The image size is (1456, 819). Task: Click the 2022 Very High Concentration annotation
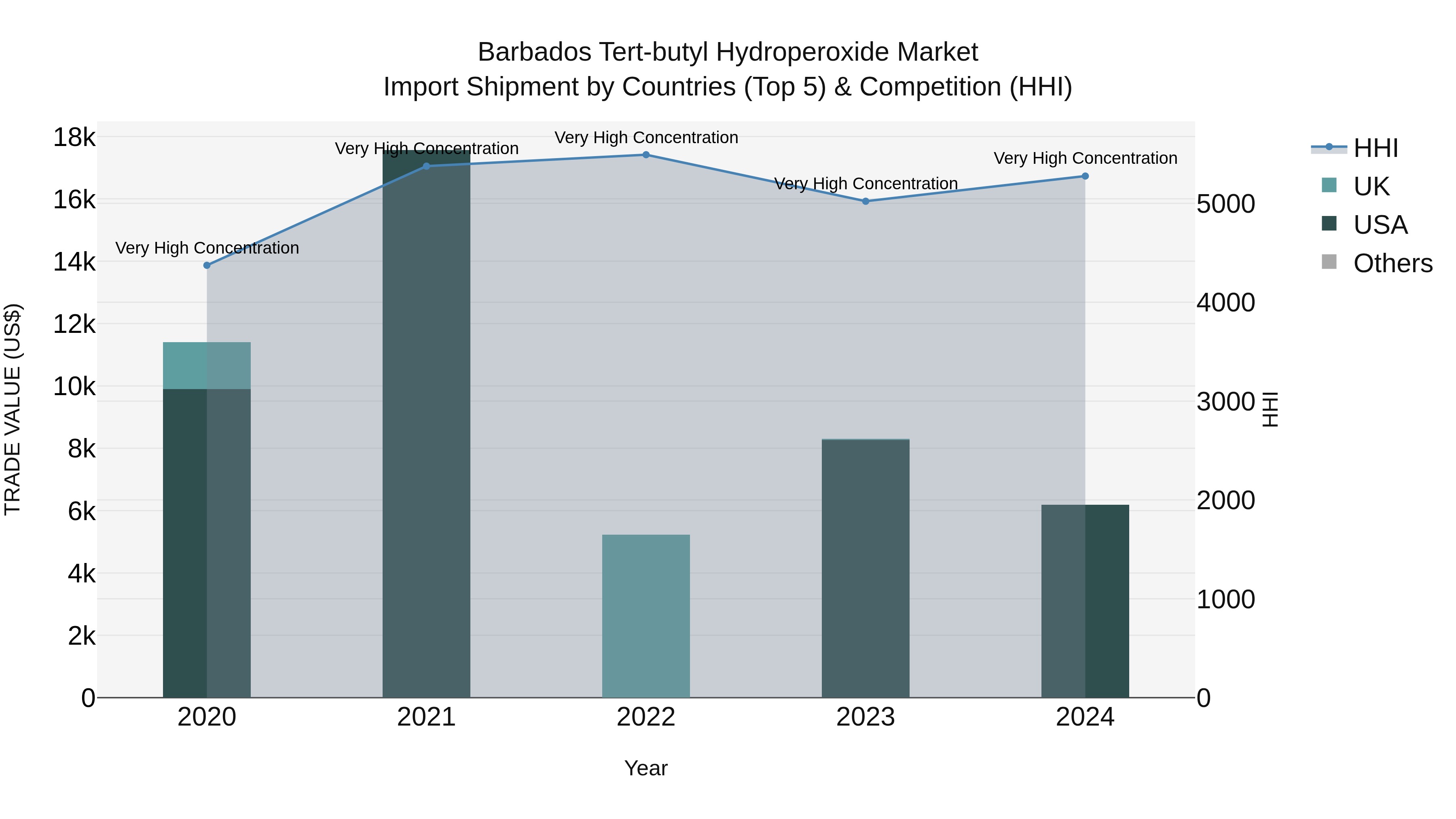[647, 138]
